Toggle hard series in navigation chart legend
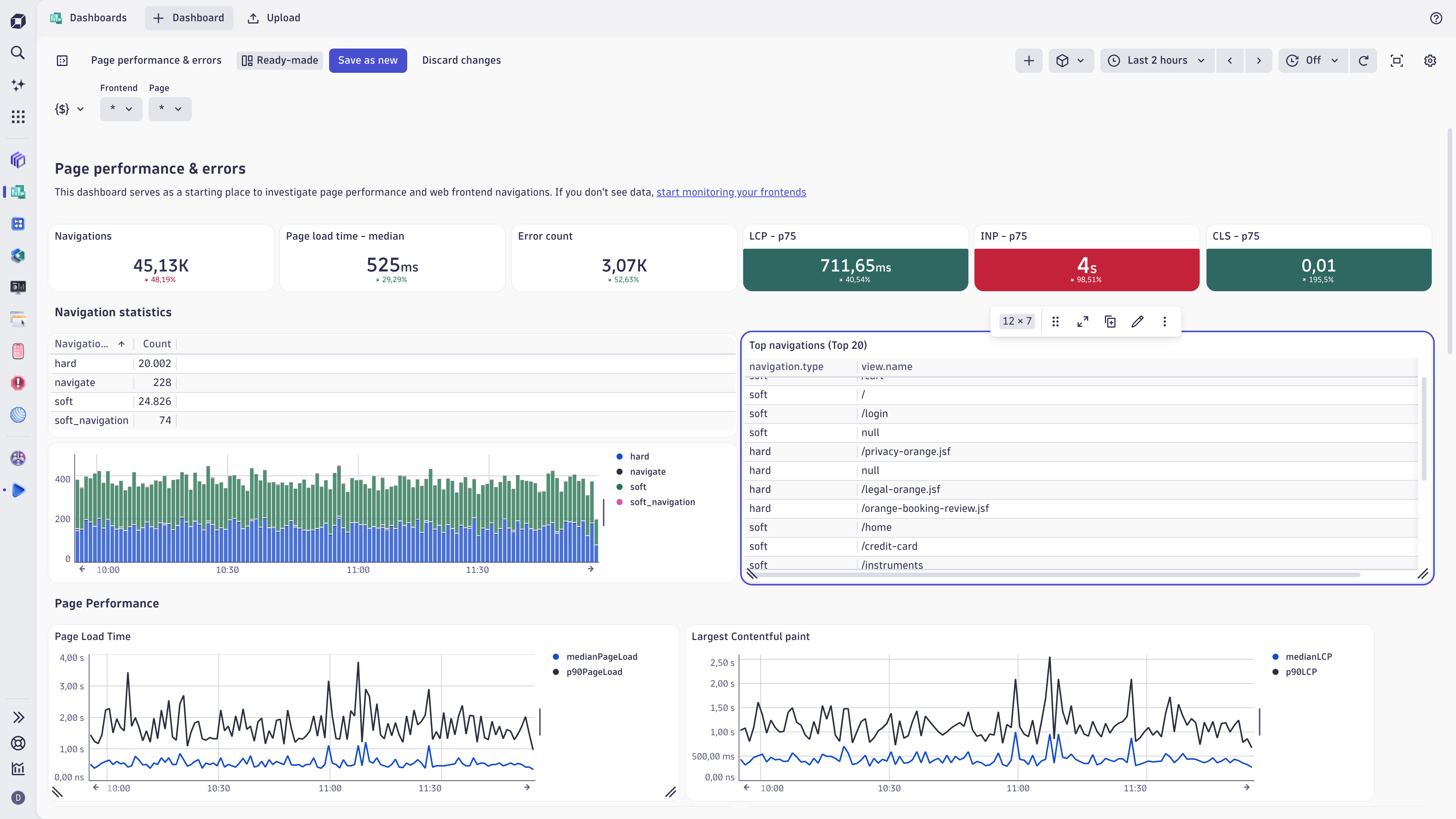1456x819 pixels. coord(639,456)
